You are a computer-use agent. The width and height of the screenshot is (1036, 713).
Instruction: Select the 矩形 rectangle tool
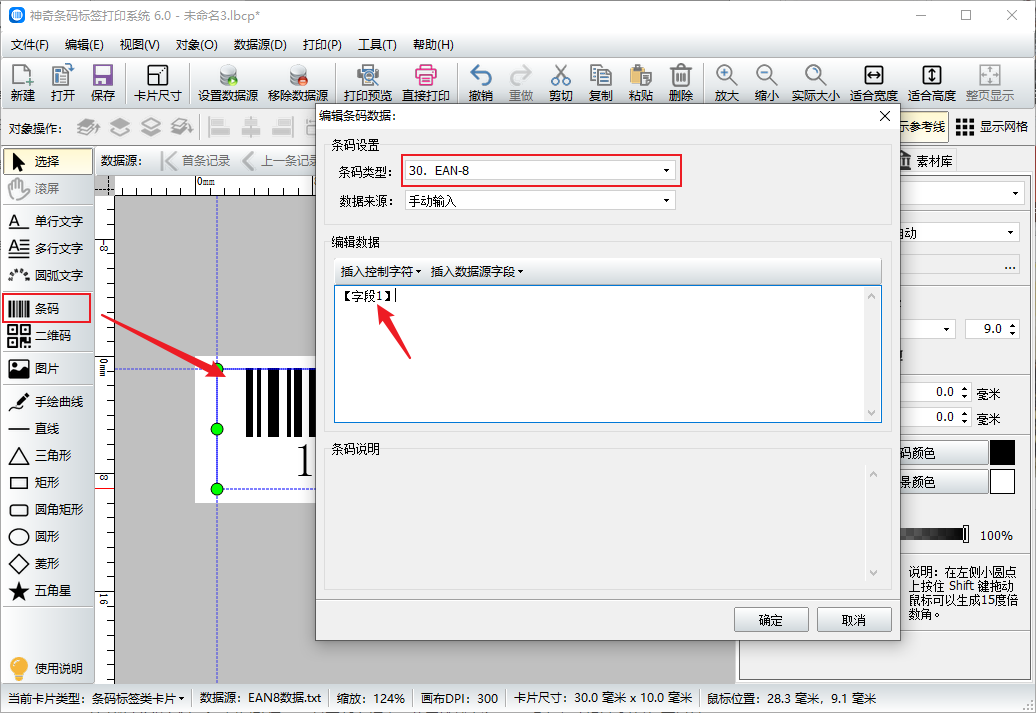click(47, 482)
